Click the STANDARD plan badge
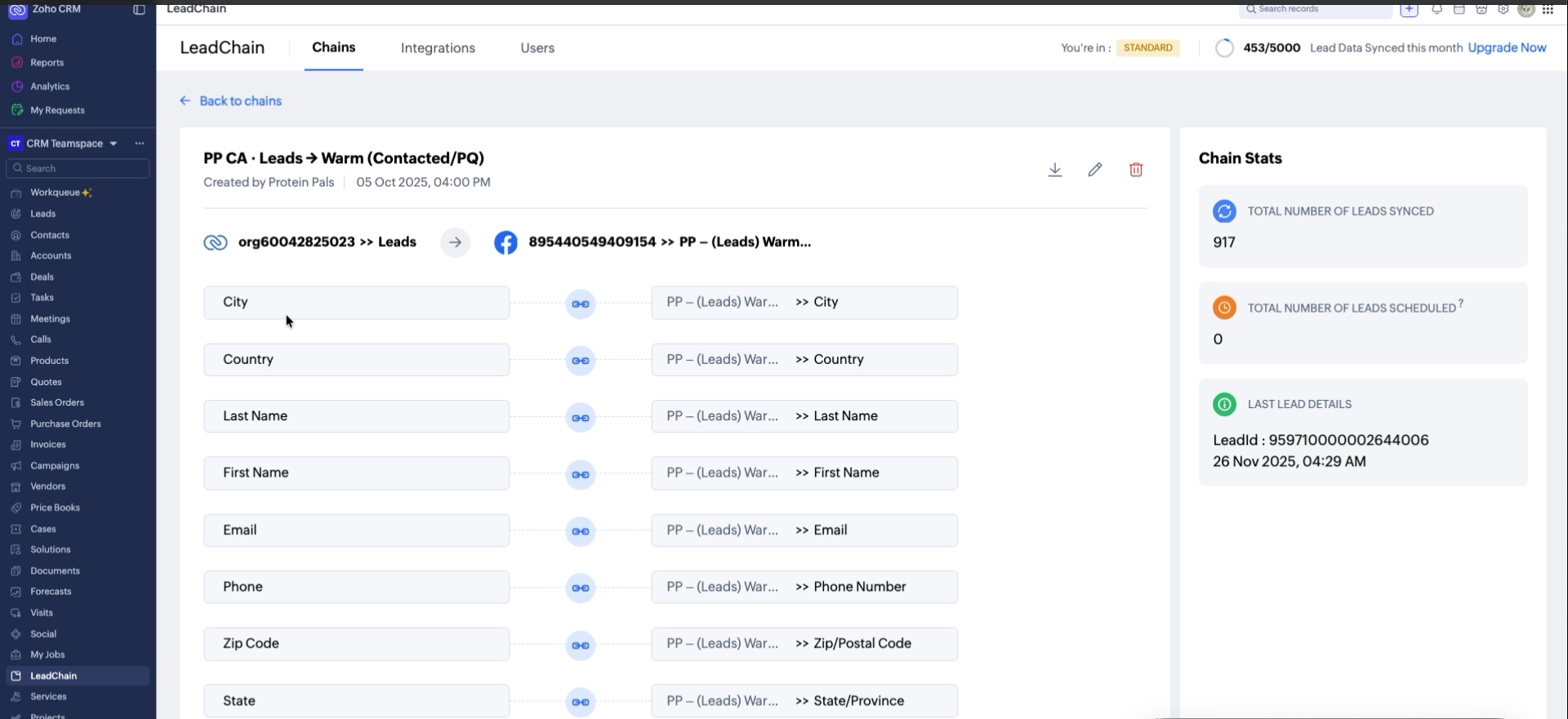Screen dimensions: 1568x719 (1147, 47)
